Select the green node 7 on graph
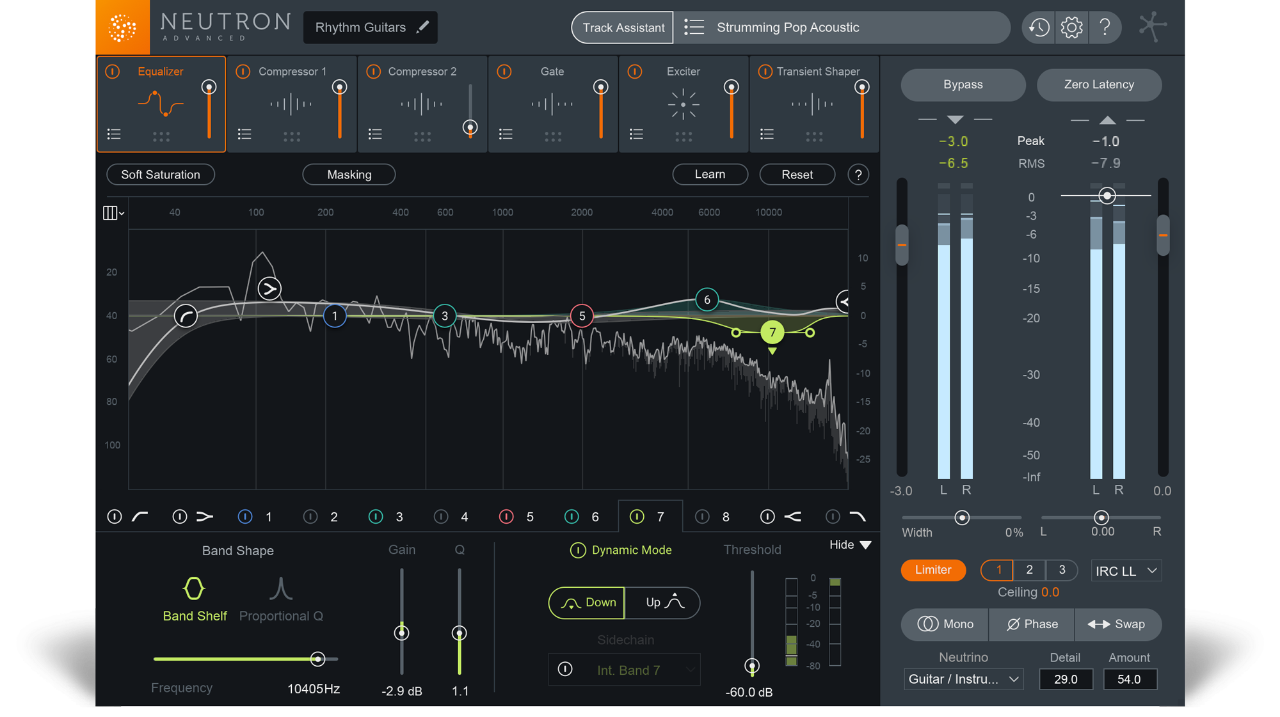This screenshot has height=717, width=1280. click(x=772, y=332)
